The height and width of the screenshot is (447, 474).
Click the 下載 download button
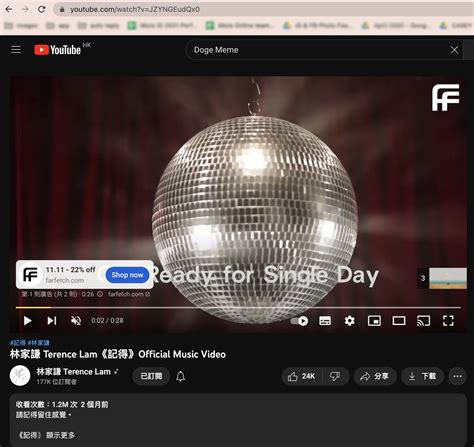pyautogui.click(x=422, y=376)
